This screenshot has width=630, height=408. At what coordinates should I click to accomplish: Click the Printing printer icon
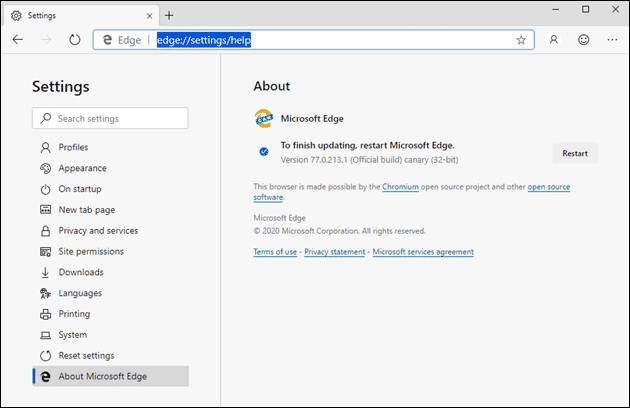[45, 314]
